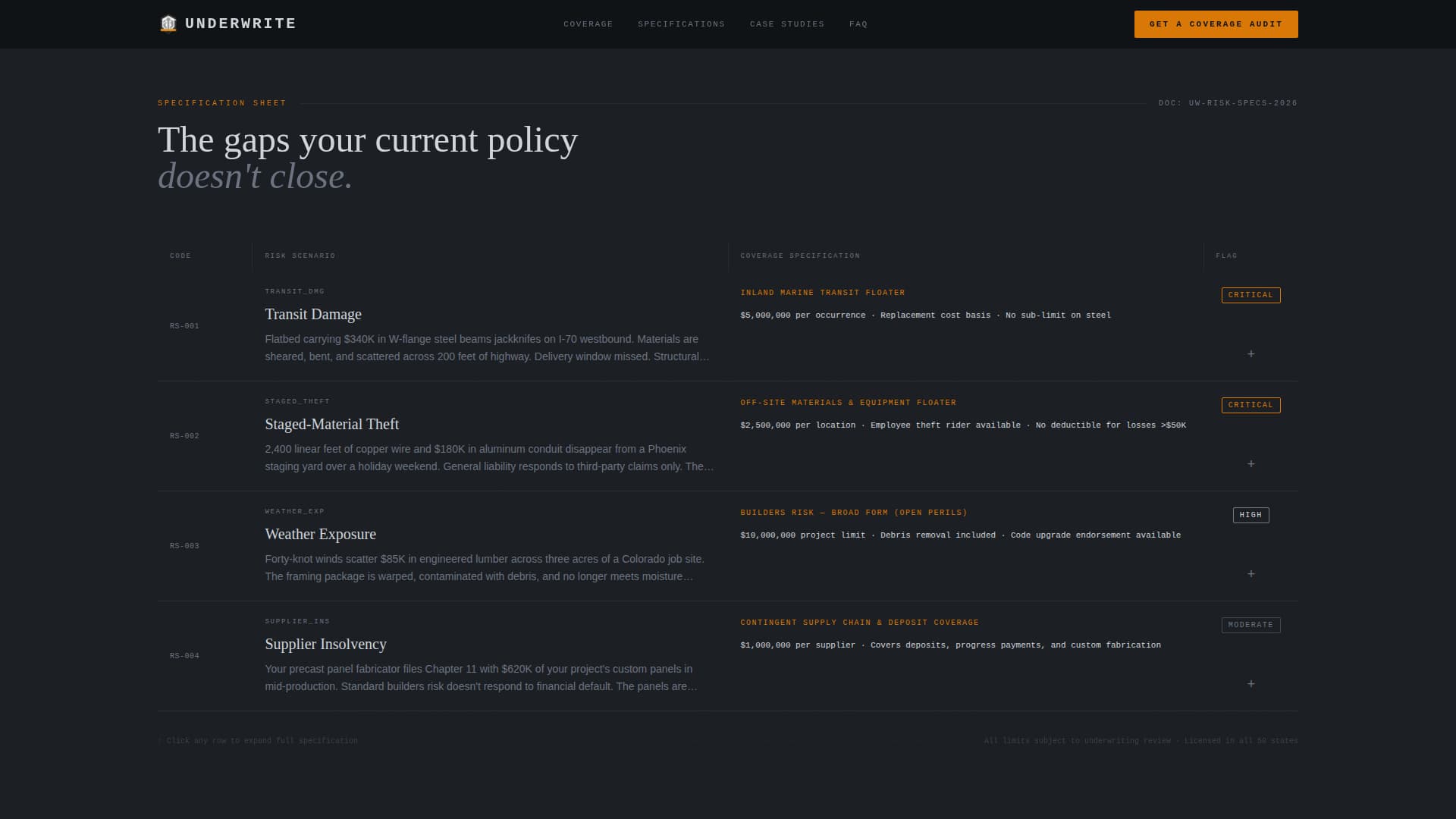The height and width of the screenshot is (819, 1456).
Task: Select the Transit Damage title
Action: pos(313,314)
